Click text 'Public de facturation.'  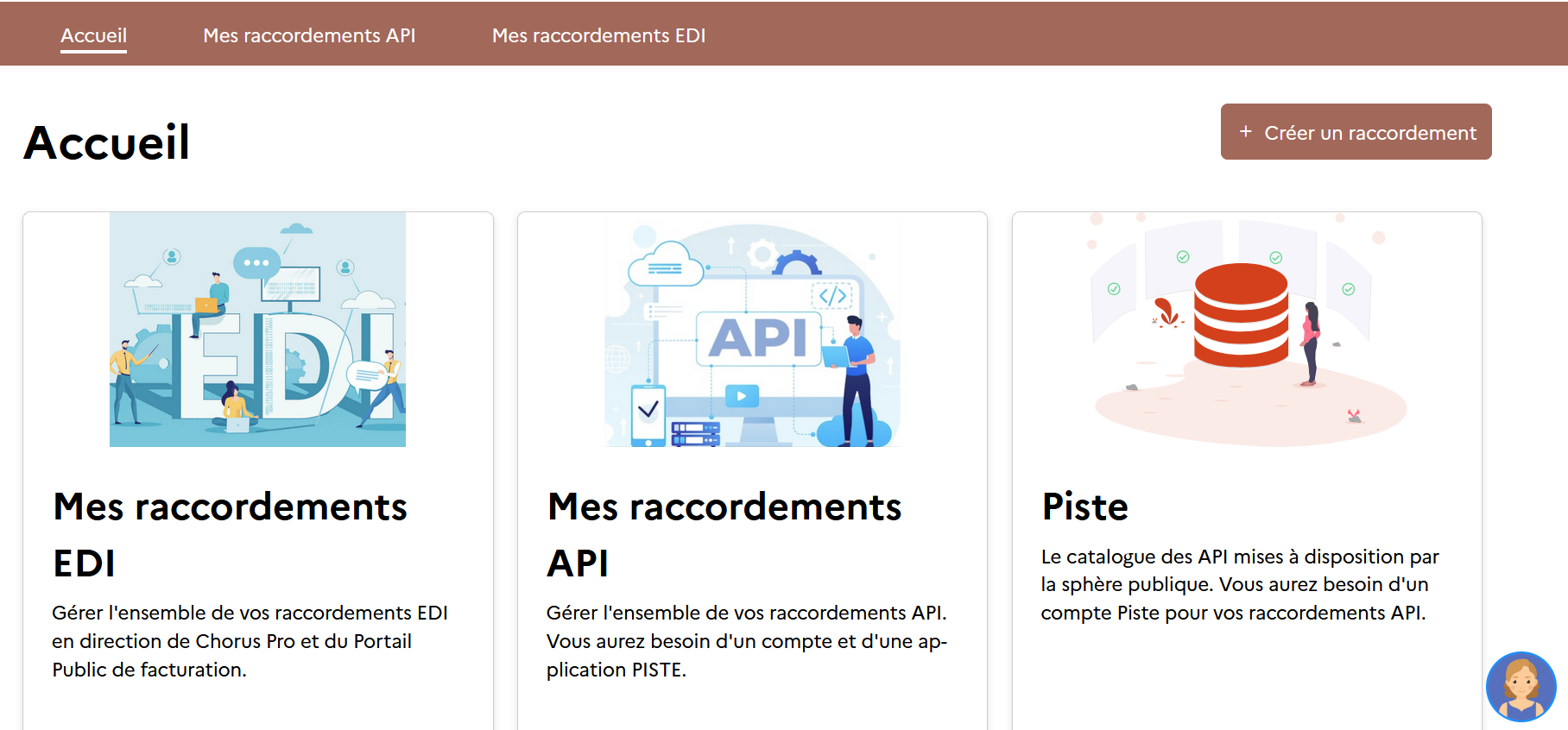coord(149,670)
